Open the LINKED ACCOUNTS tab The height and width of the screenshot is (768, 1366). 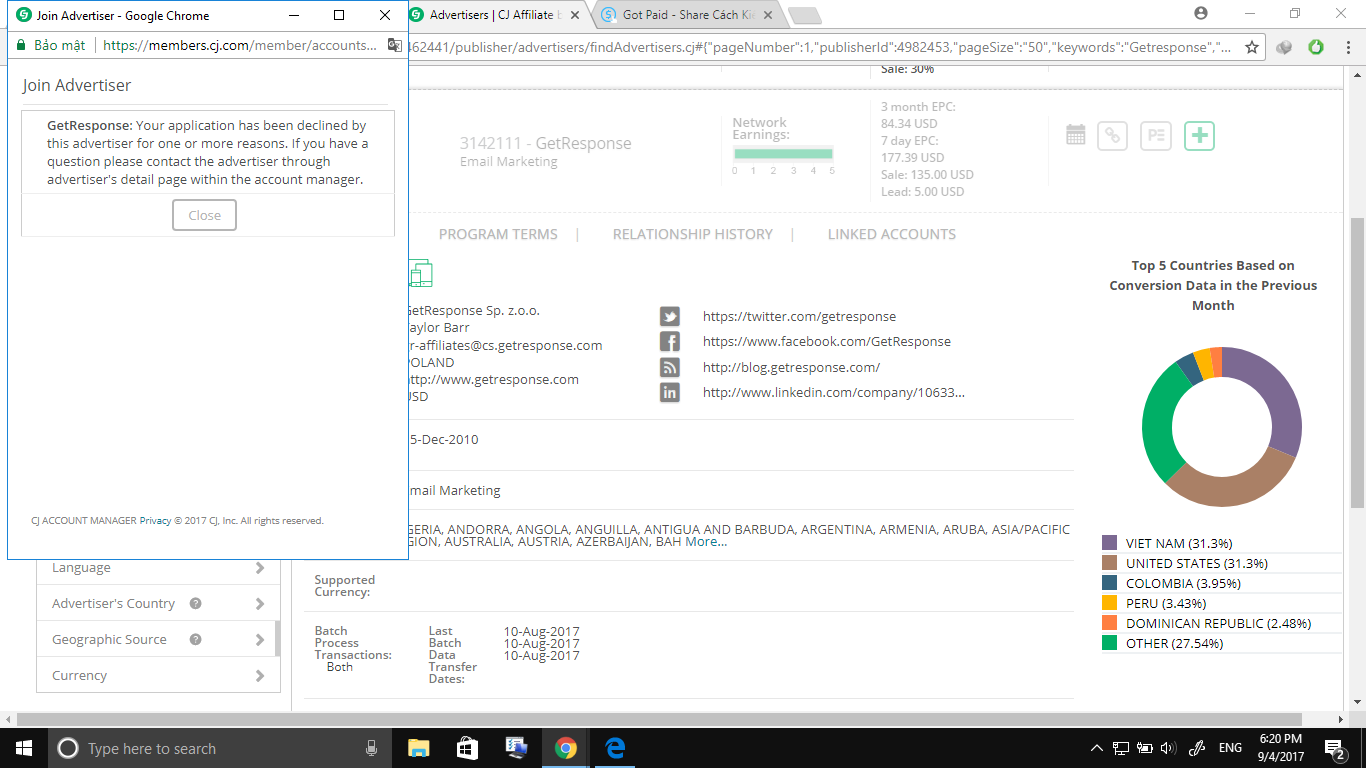pos(892,234)
